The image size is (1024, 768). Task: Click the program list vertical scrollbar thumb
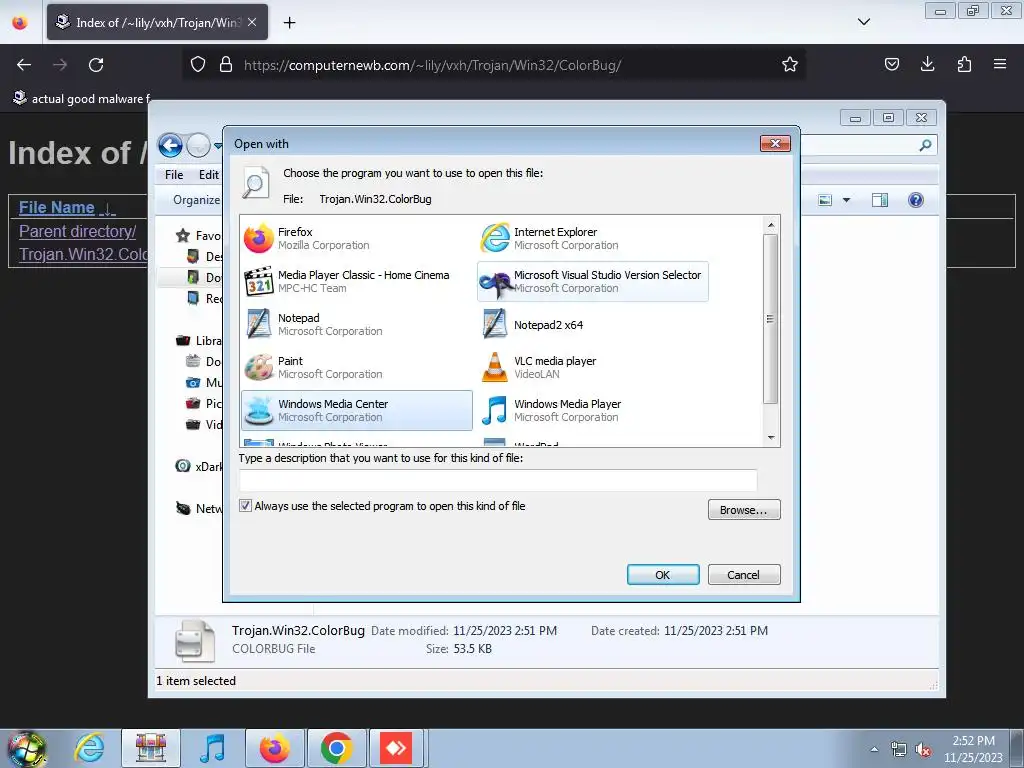[771, 319]
